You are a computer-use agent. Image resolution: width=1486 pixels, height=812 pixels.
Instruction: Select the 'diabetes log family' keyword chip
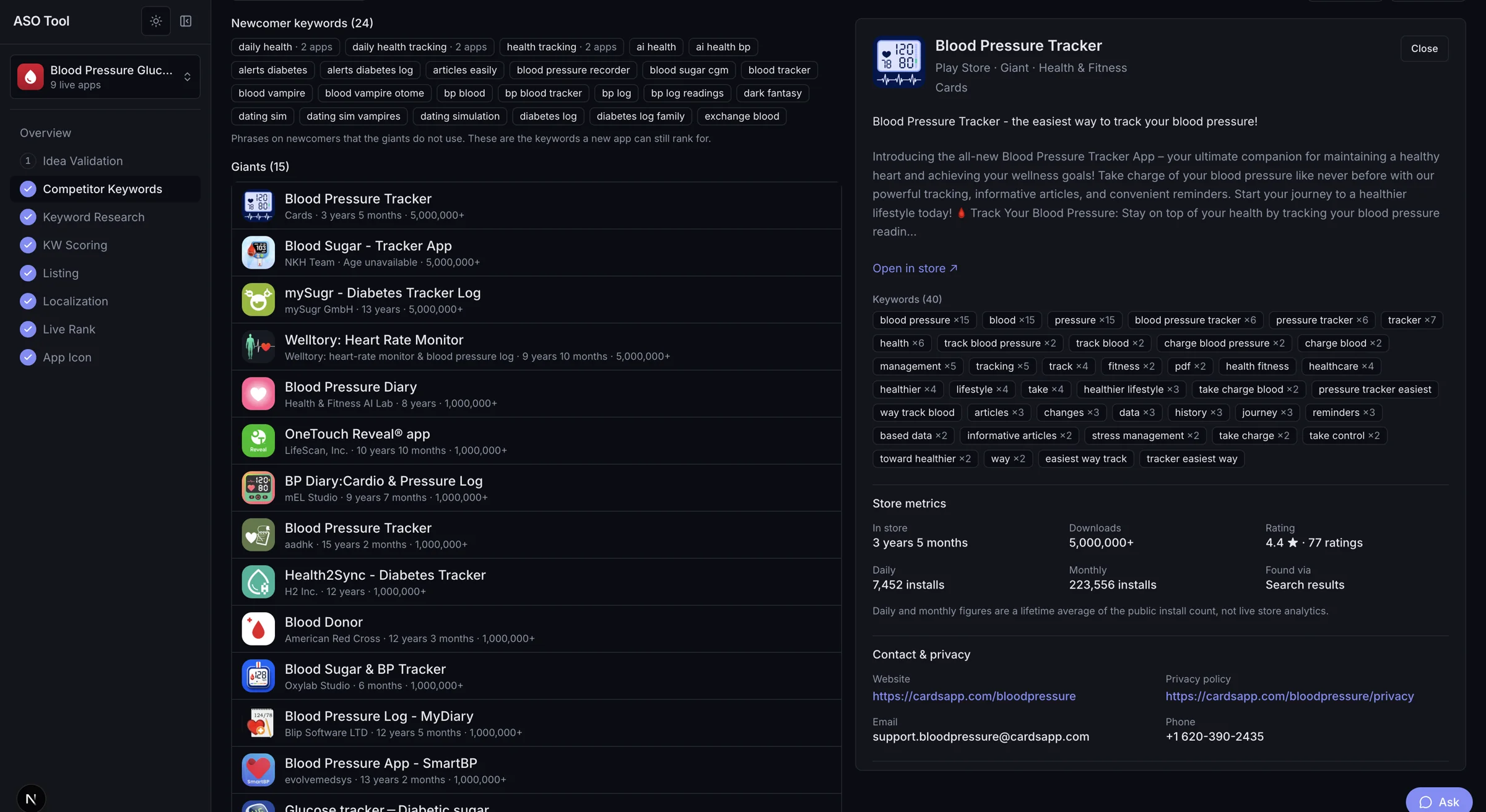click(640, 116)
